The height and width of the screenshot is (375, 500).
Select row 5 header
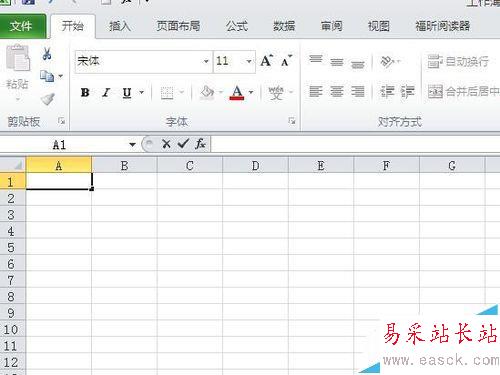(x=12, y=247)
